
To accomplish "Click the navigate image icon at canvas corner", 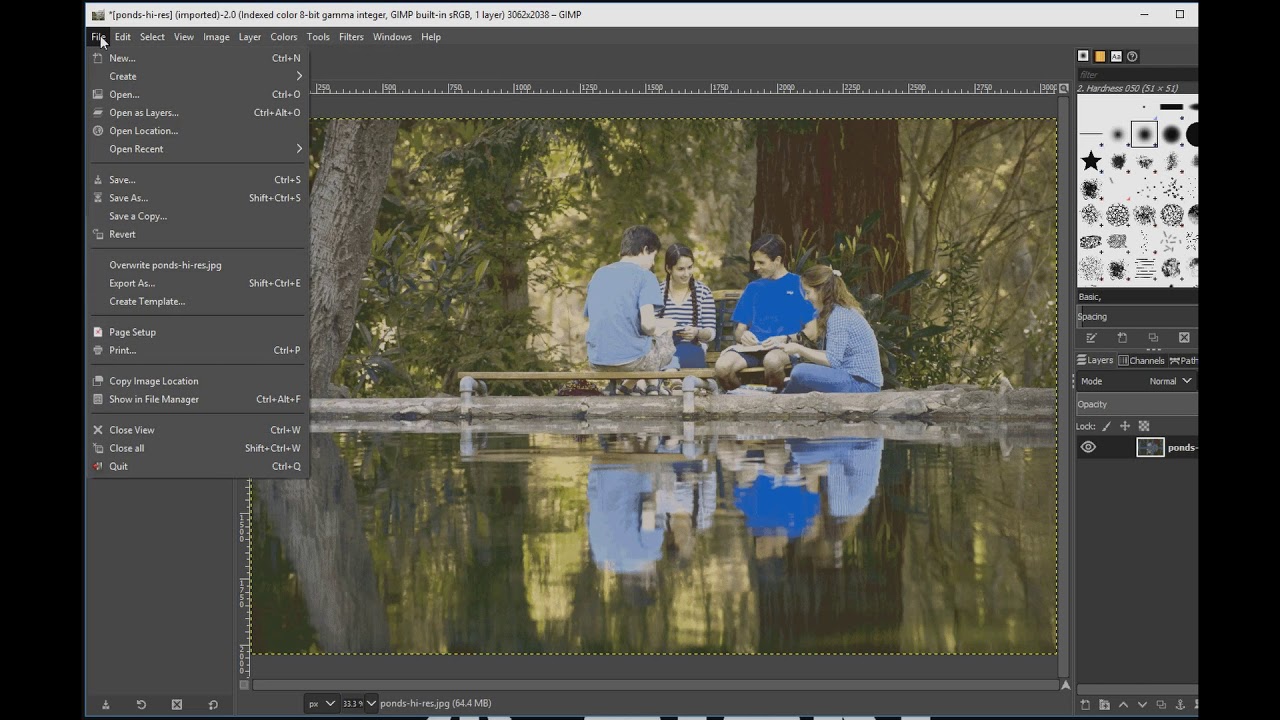I will pyautogui.click(x=1065, y=685).
